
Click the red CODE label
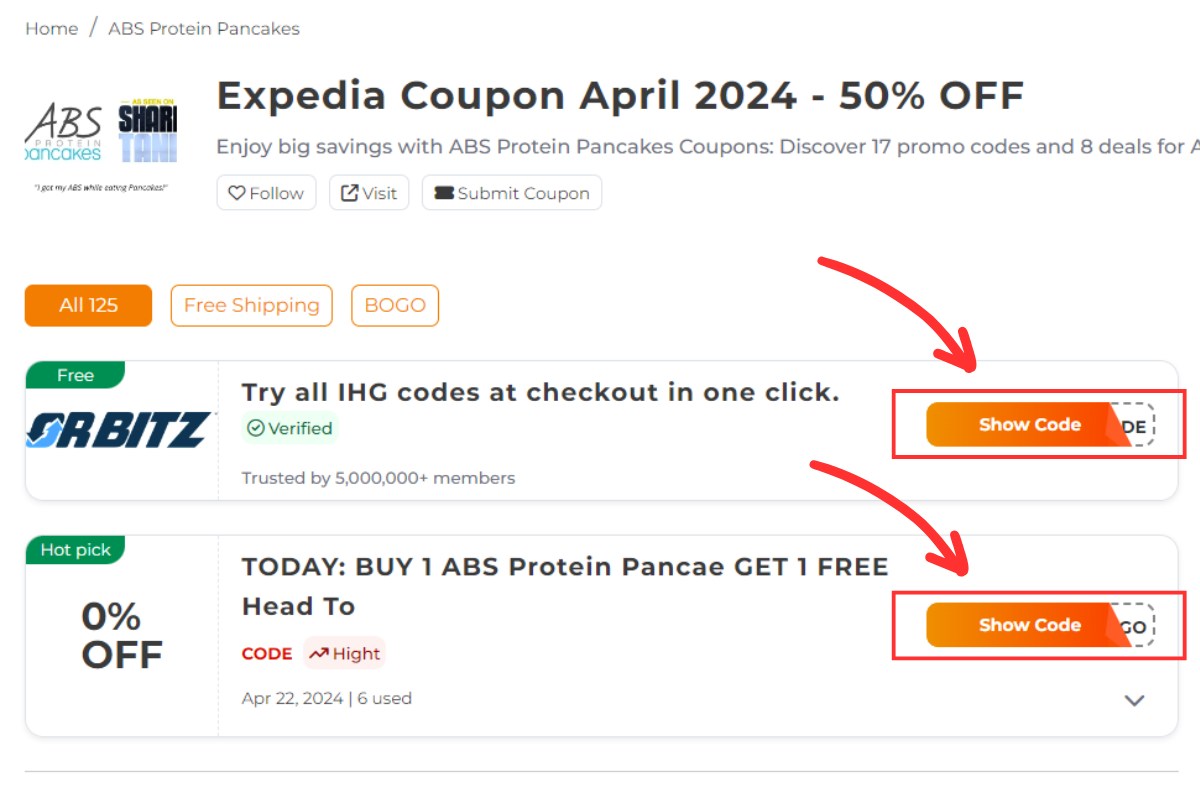pos(266,653)
